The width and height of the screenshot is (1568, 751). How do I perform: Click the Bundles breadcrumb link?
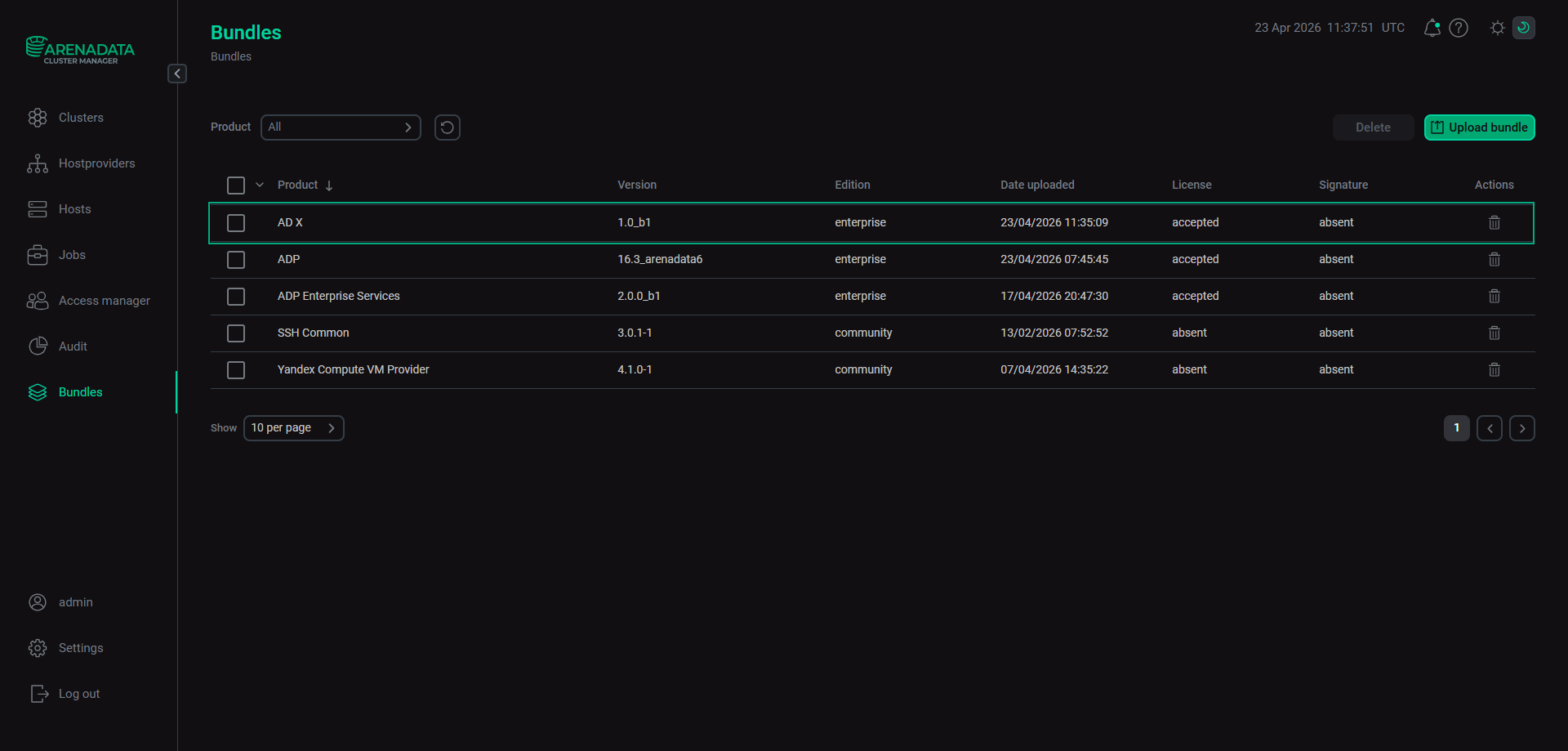click(x=231, y=56)
